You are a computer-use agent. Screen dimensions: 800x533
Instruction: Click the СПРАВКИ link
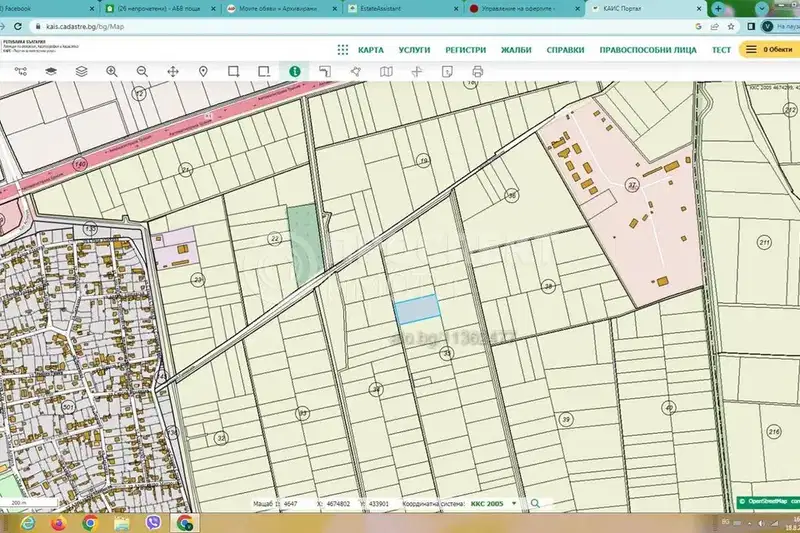(x=565, y=50)
